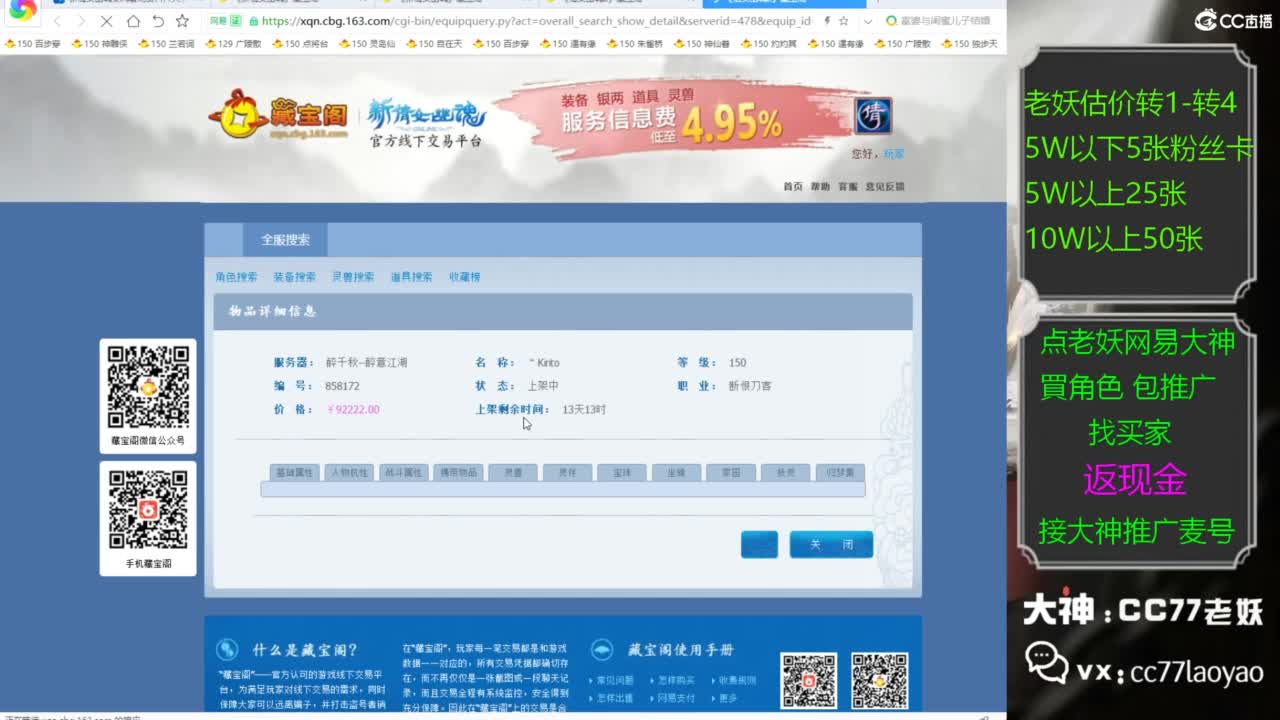This screenshot has height=720, width=1280.
Task: Open the address bar suggestions chevron
Action: coord(868,21)
